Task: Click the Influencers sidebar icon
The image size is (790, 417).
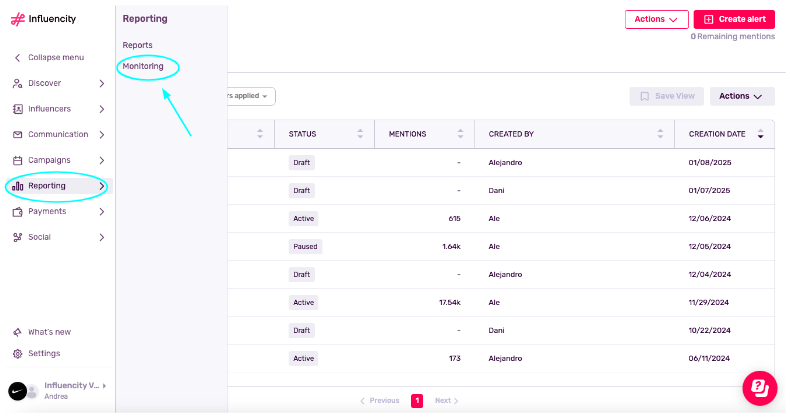Action: tap(18, 109)
